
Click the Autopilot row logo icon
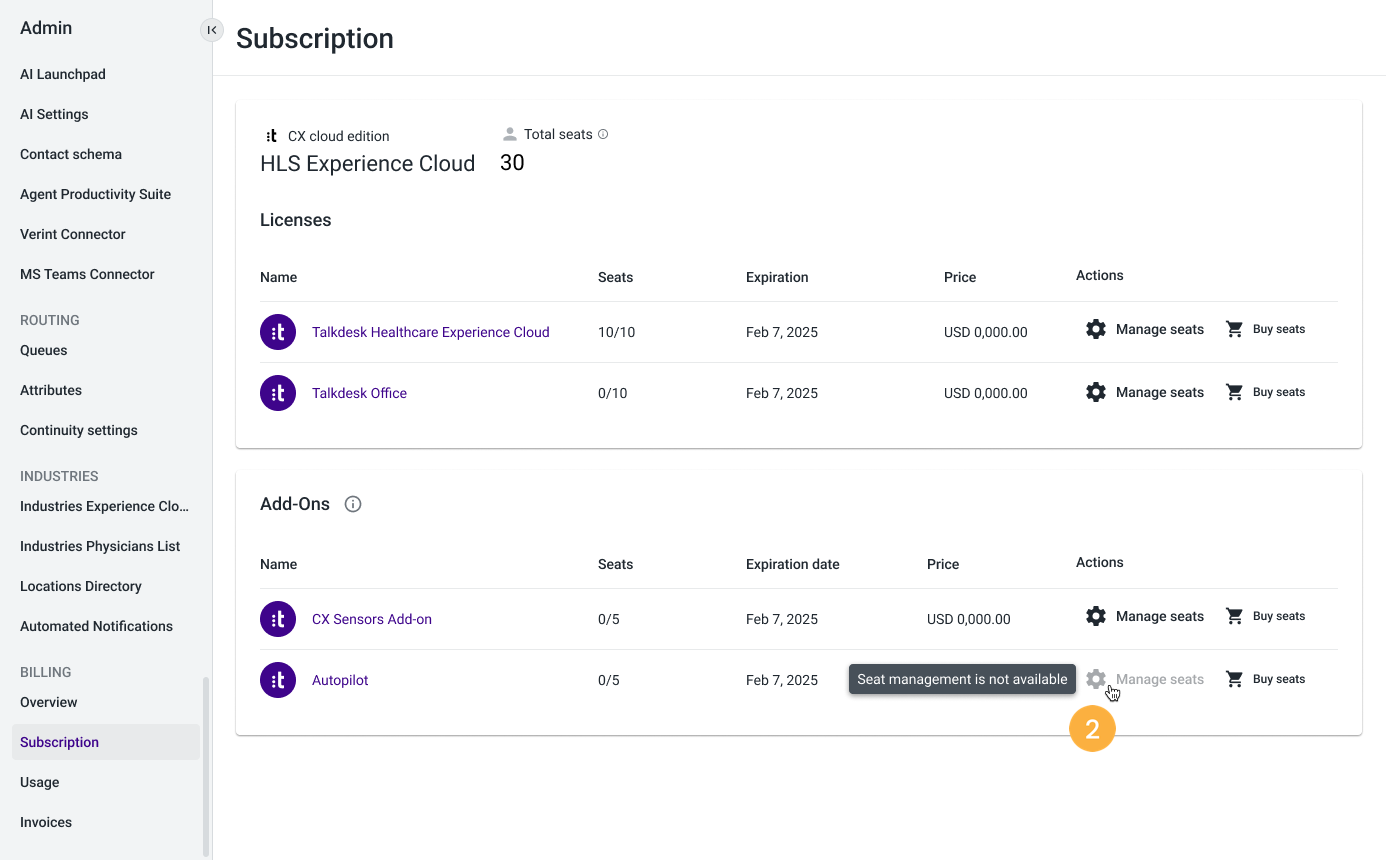click(278, 680)
